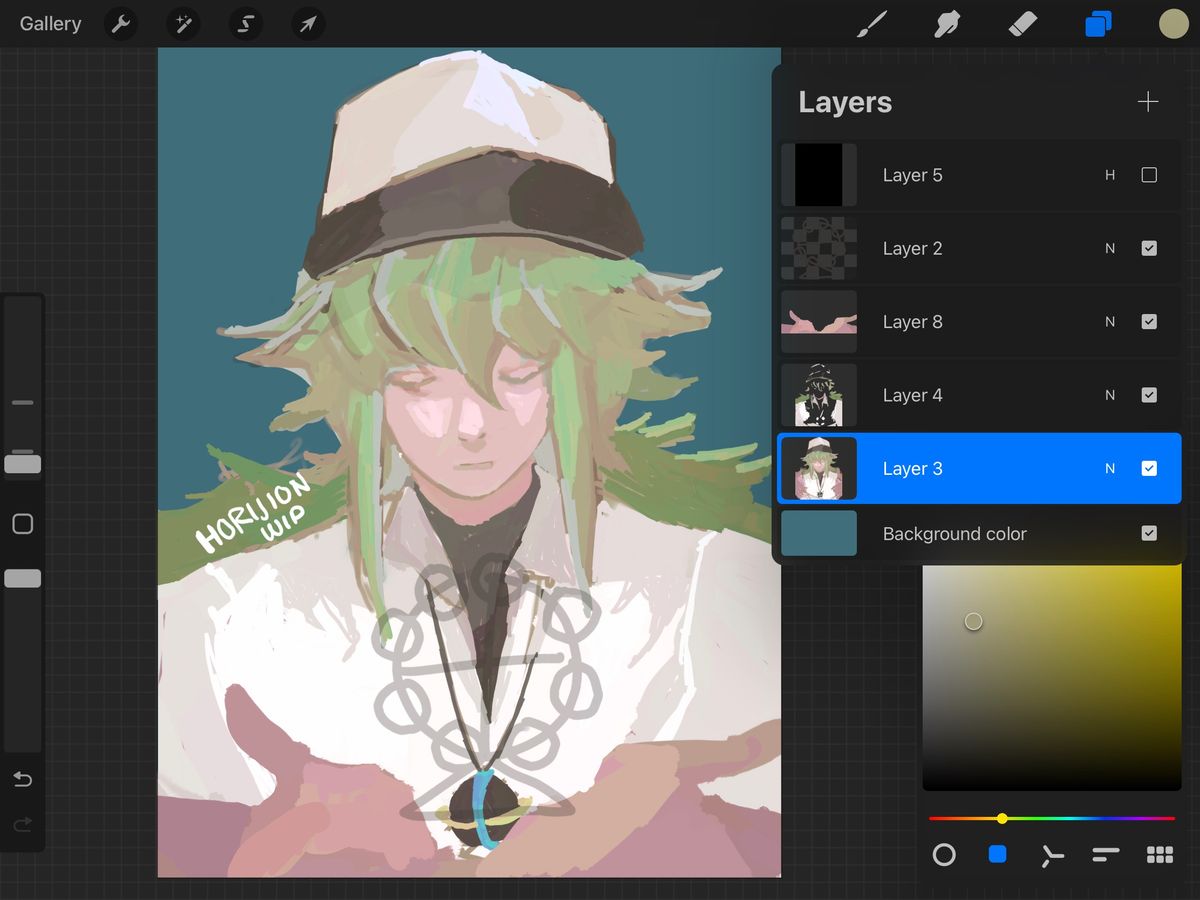
Task: Open blend mode N of Layer 2
Action: [x=1110, y=248]
